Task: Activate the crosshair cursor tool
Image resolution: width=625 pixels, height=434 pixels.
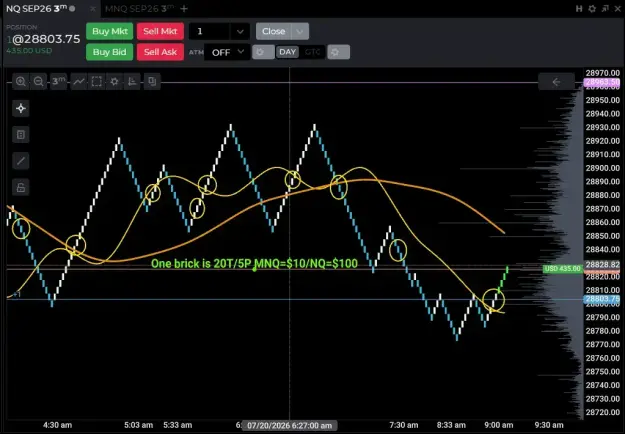Action: click(x=21, y=108)
